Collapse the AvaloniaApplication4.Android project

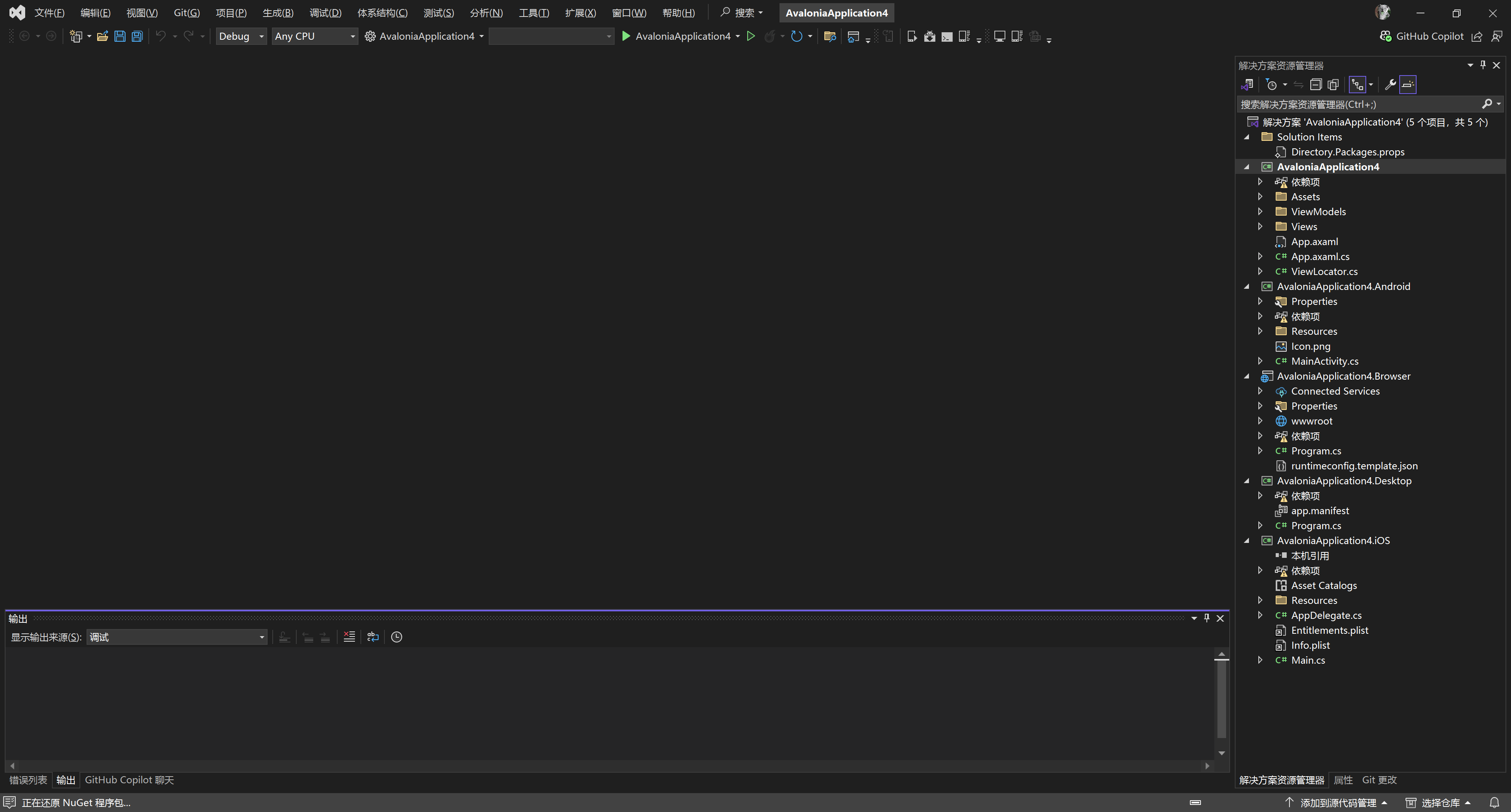tap(1247, 287)
